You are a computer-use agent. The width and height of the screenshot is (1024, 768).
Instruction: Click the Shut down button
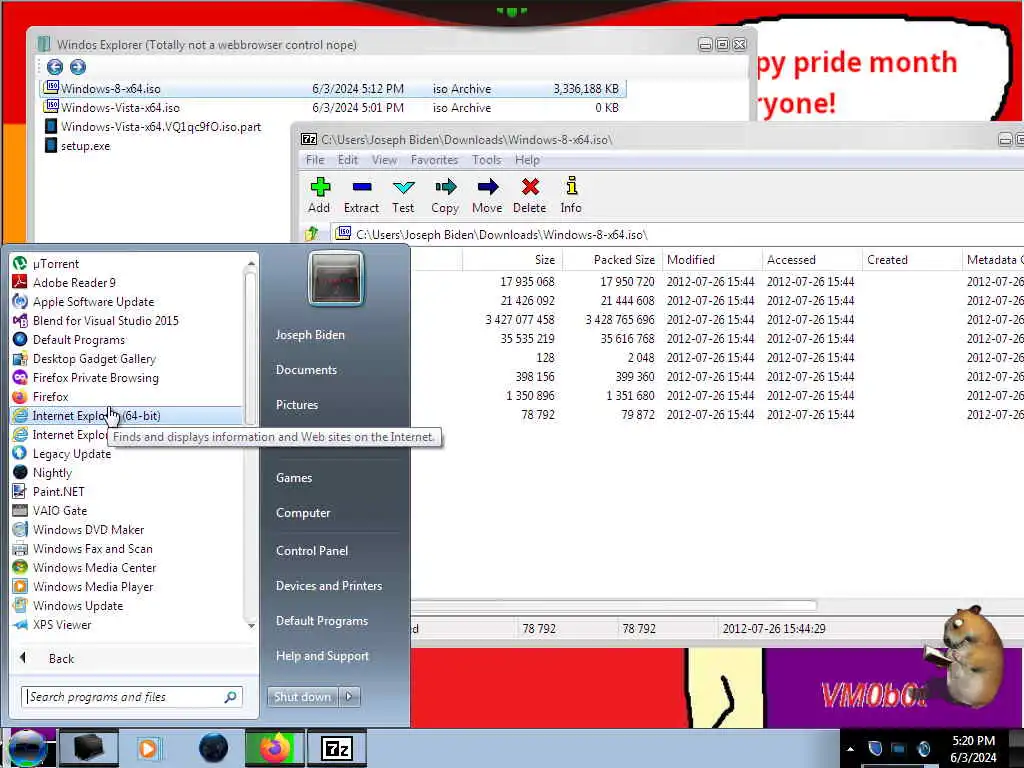(302, 697)
